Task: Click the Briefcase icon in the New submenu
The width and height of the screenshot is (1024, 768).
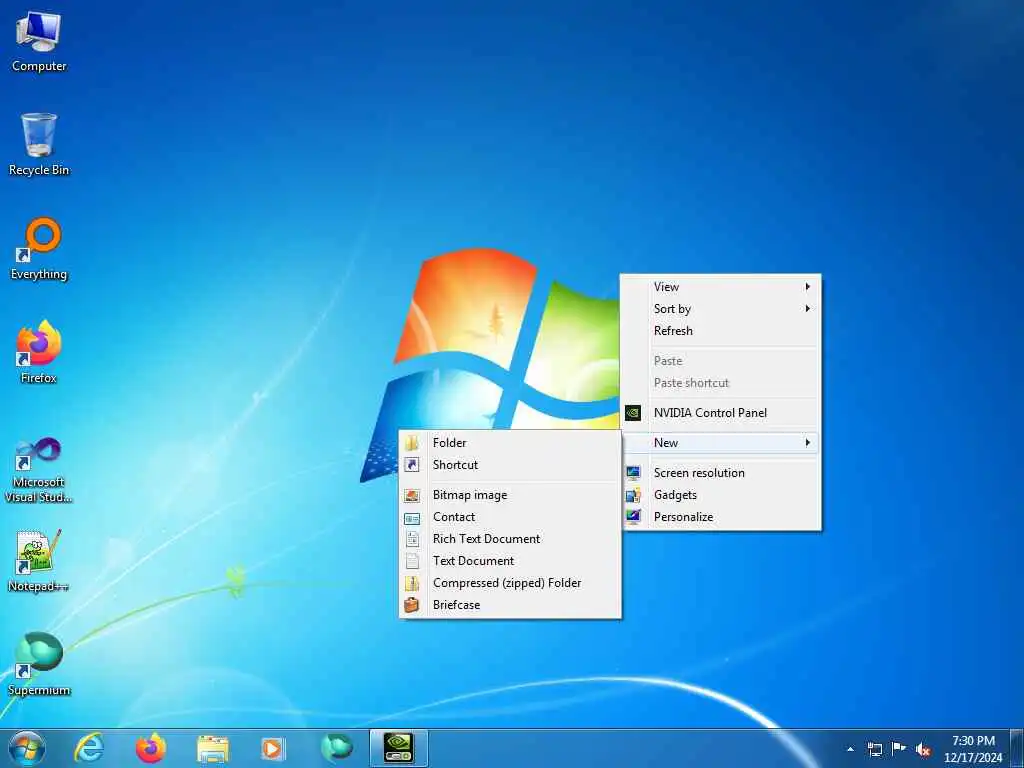Action: [x=411, y=605]
